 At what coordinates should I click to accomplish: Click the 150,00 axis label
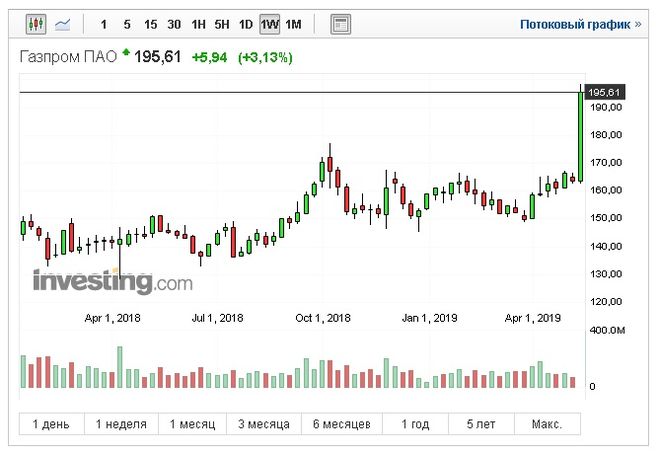click(x=606, y=218)
